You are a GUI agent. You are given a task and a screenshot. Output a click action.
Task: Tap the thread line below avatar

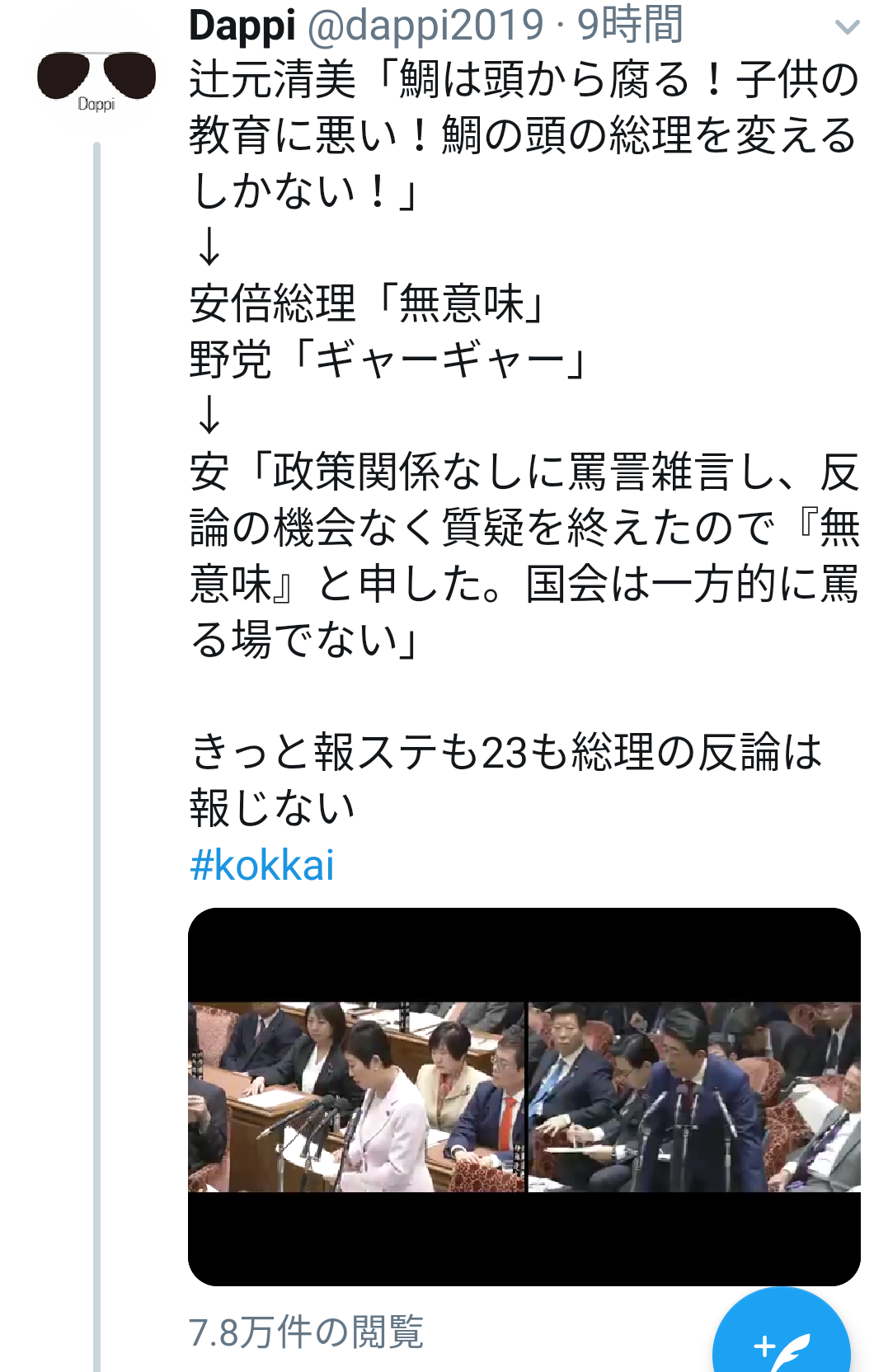click(x=96, y=742)
